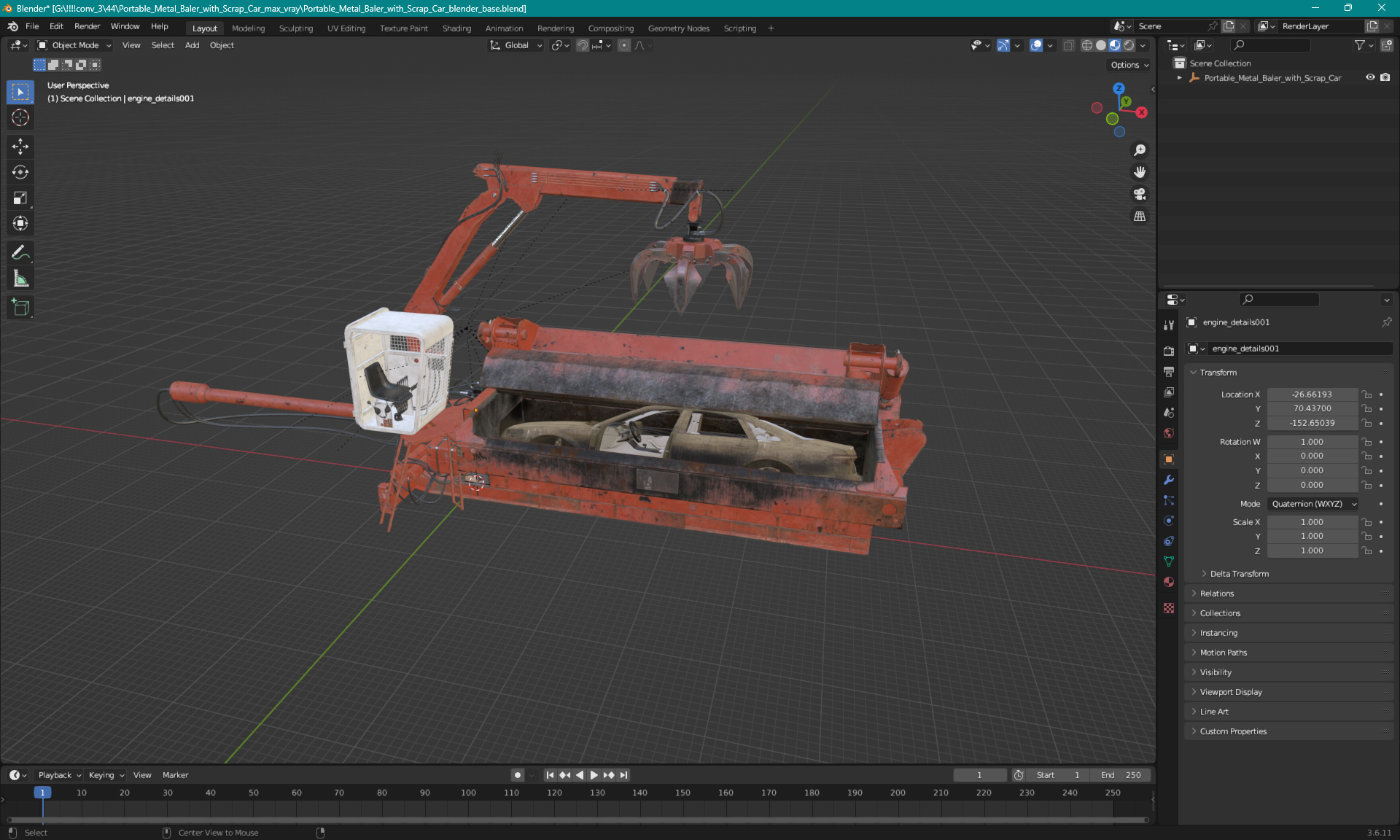Switch to the Geometry Nodes workspace tab
Screen dimensions: 1400x840
point(678,28)
